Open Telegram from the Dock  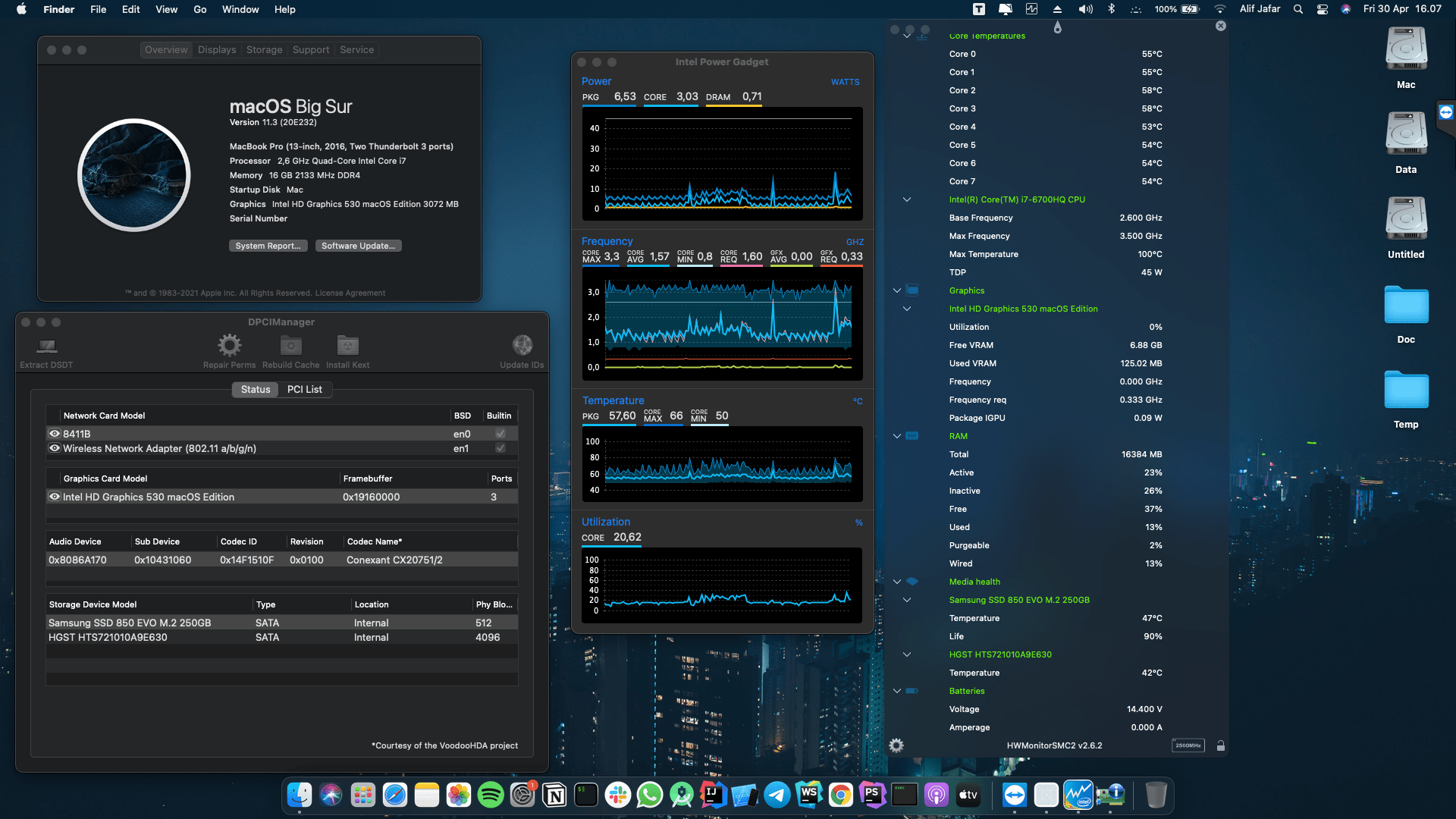777,795
